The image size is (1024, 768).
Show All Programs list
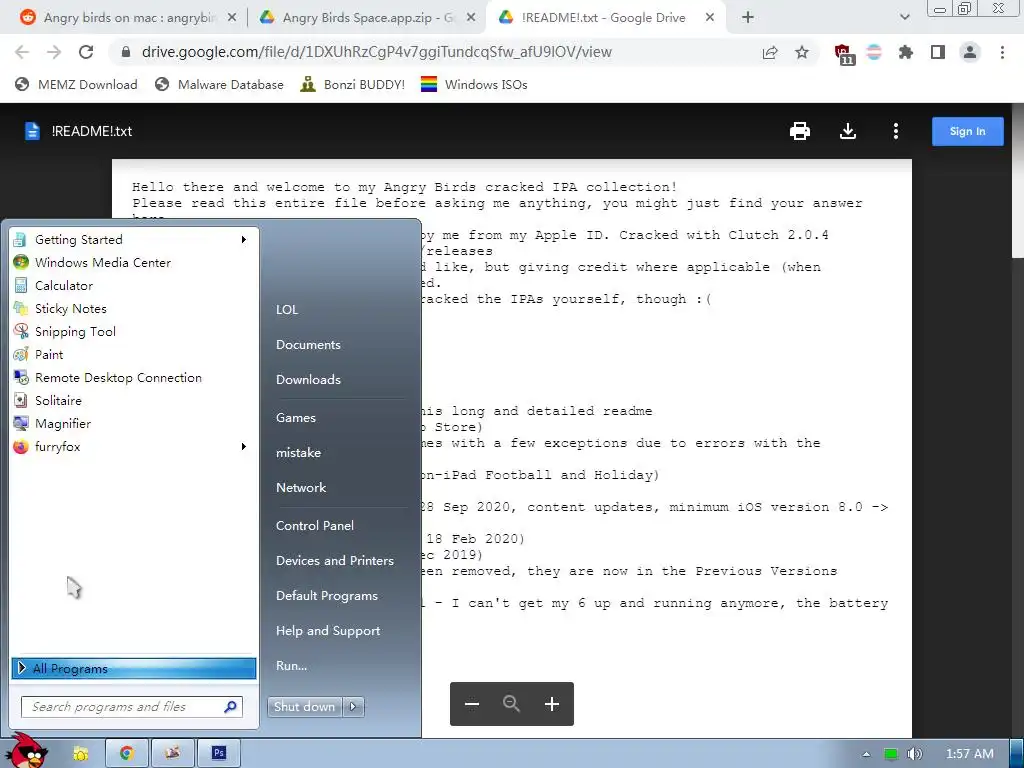coord(133,668)
